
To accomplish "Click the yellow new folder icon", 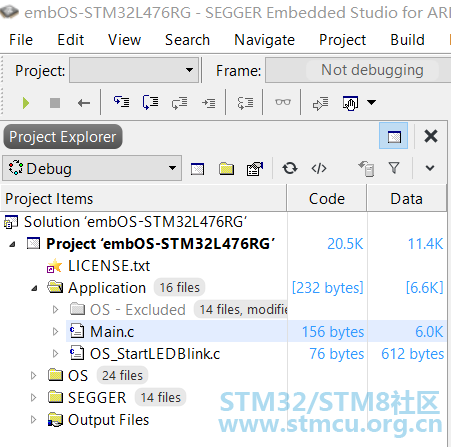I will coord(226,169).
